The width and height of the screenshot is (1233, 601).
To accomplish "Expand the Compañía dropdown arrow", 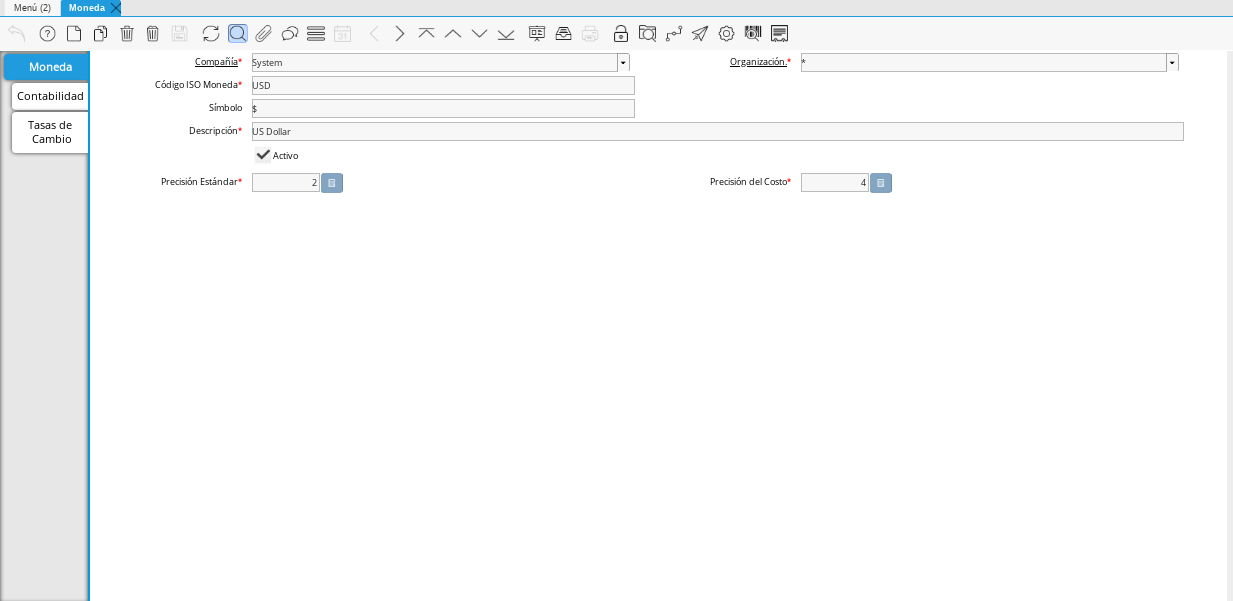I will point(623,62).
